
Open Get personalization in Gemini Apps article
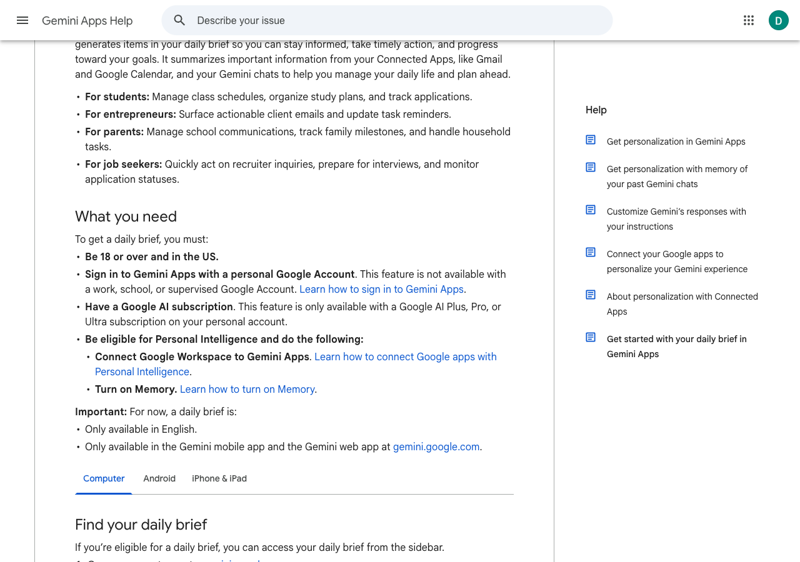676,141
